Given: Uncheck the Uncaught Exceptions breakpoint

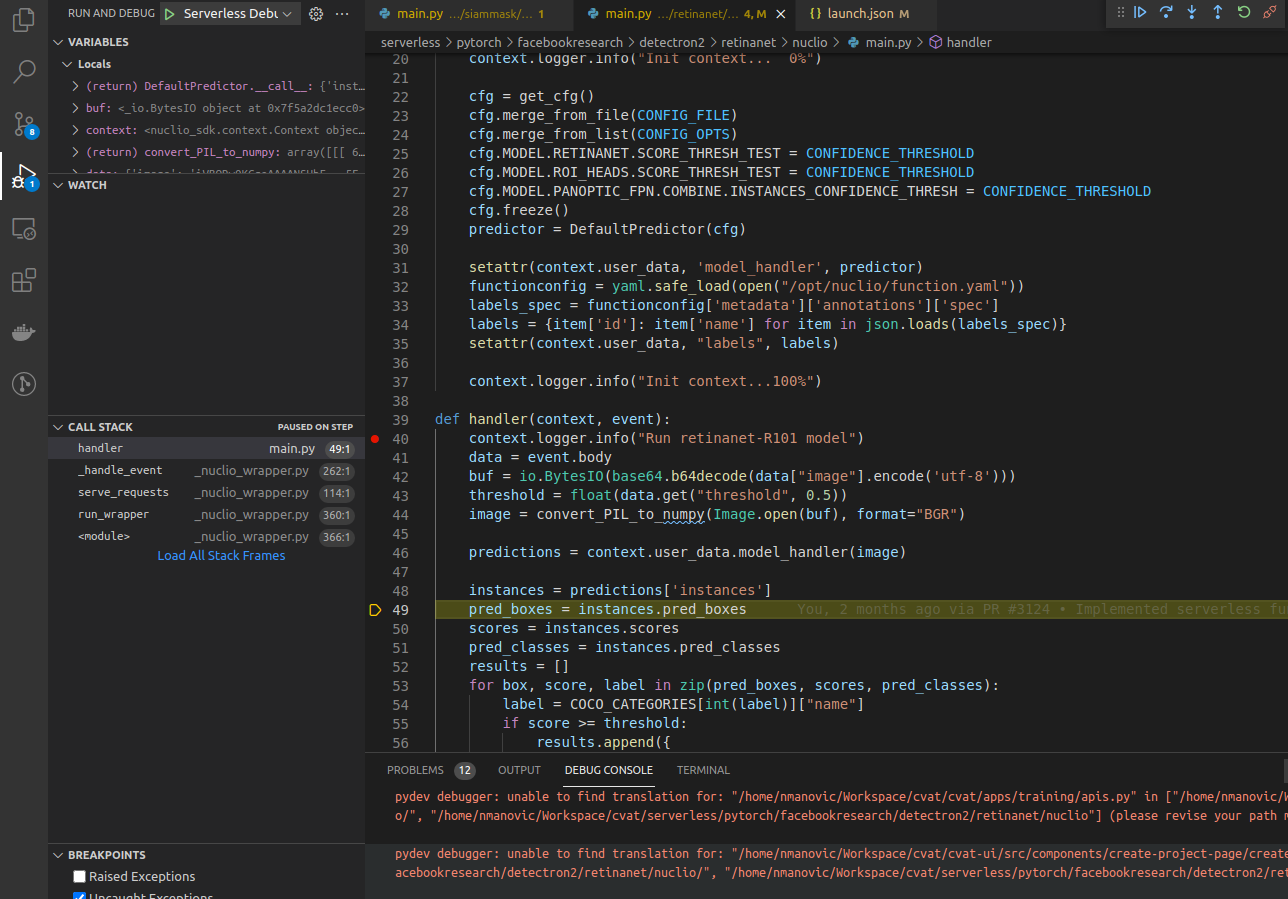Looking at the screenshot, I should point(78,895).
